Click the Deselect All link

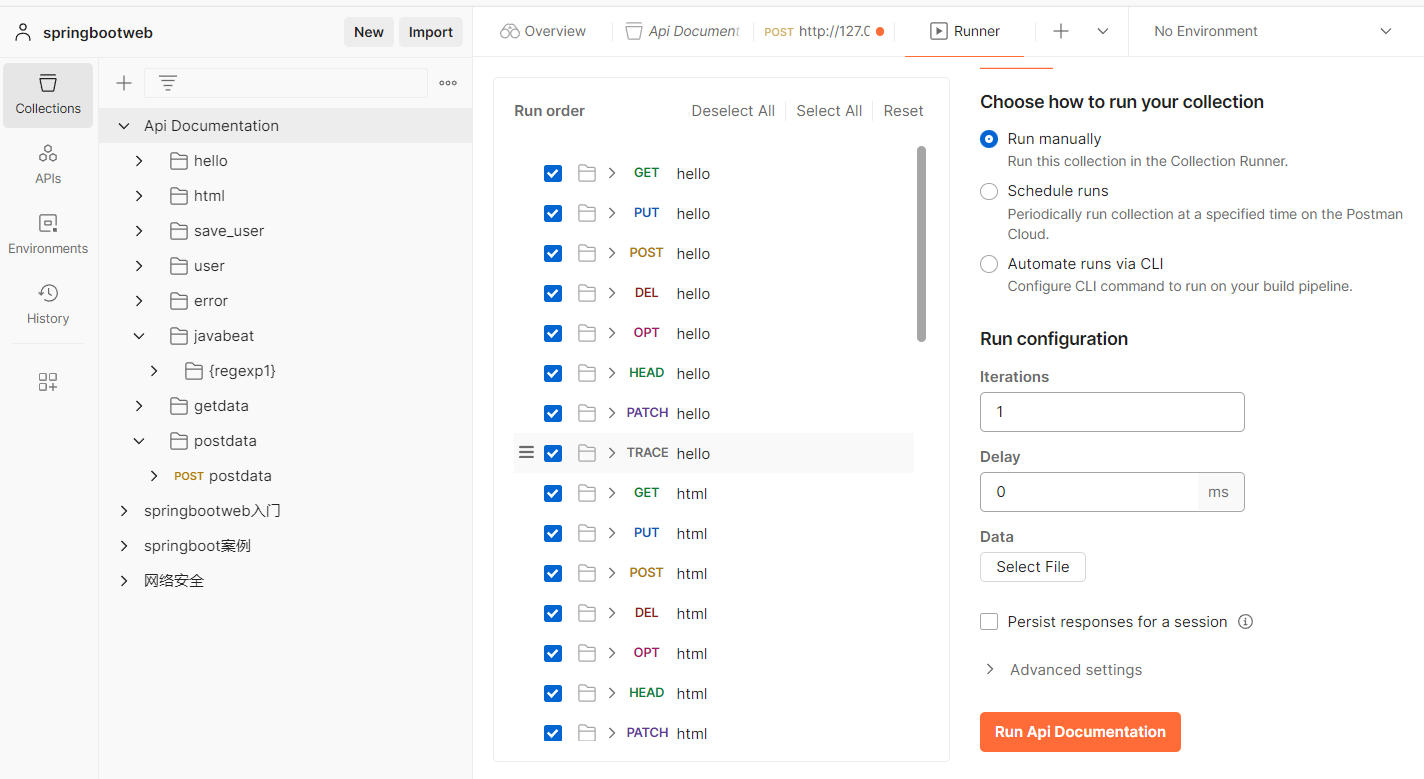tap(733, 111)
